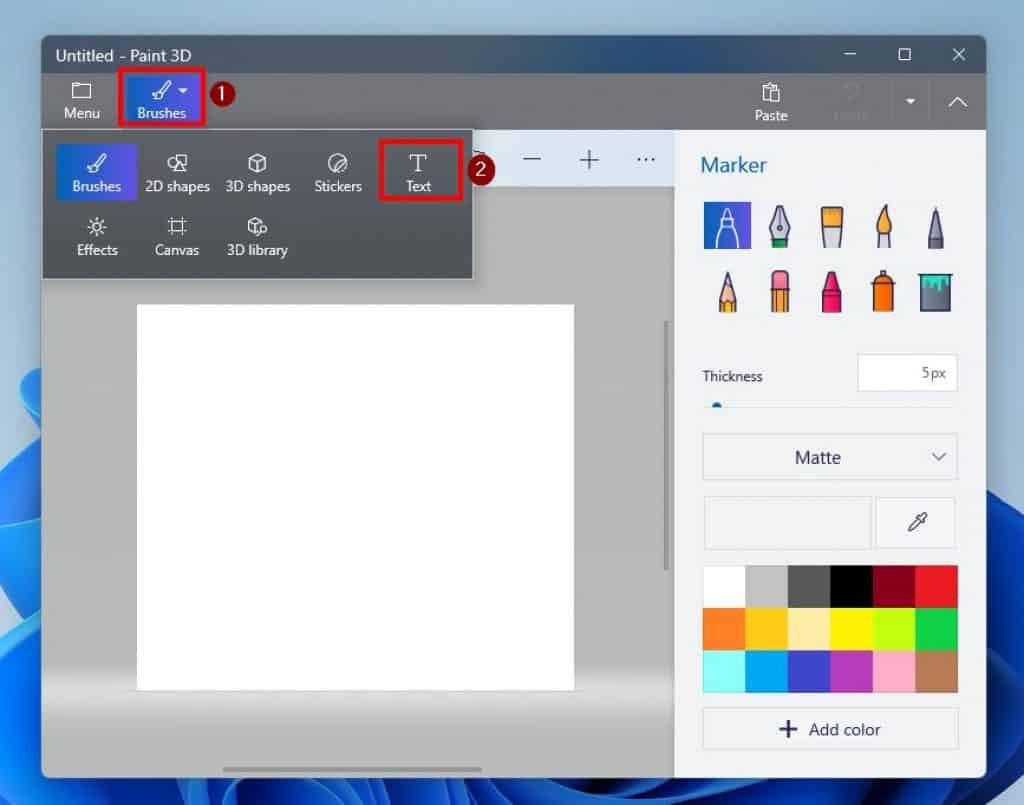Open the Canvas settings tool

[x=177, y=237]
